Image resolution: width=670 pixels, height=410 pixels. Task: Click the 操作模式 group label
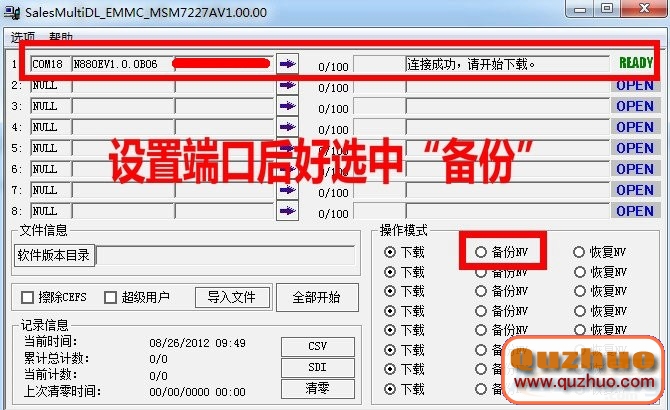[x=403, y=230]
